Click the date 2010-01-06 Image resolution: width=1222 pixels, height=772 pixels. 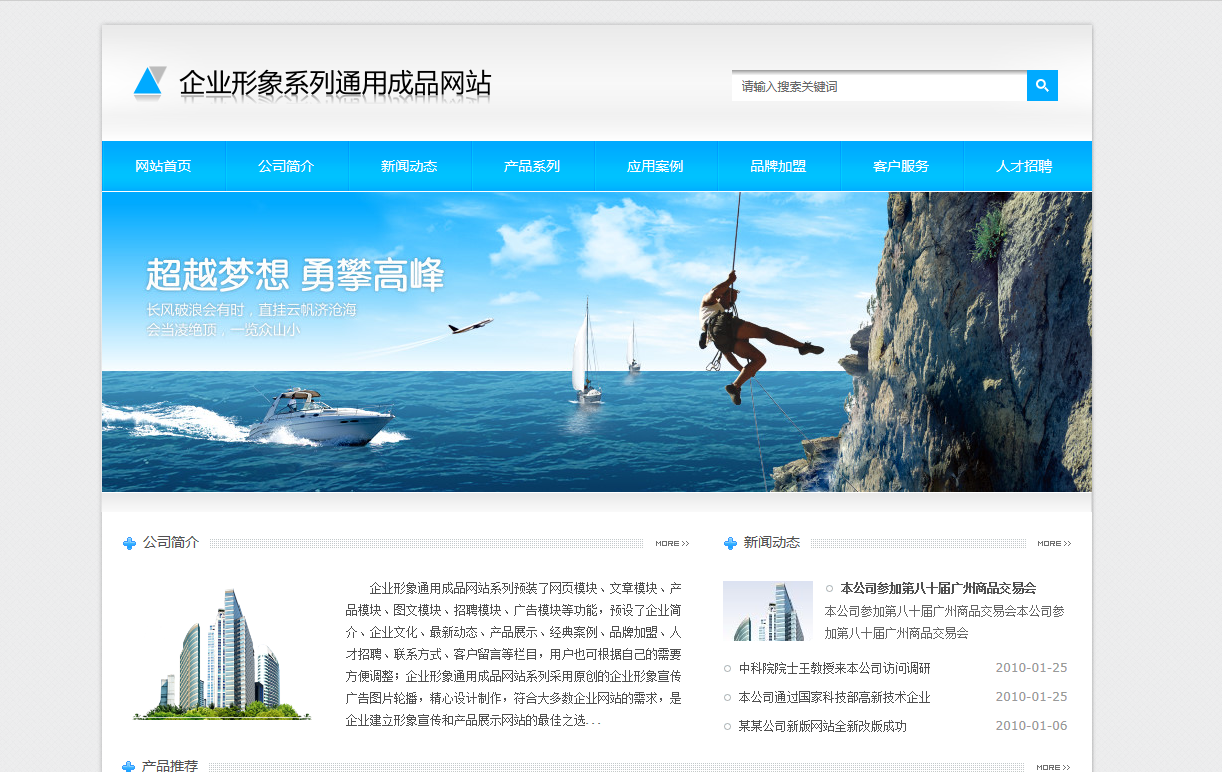coord(1031,726)
